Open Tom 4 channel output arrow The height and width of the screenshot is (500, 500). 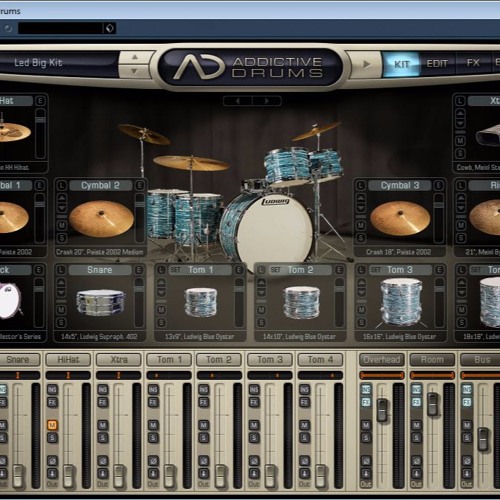pos(304,473)
